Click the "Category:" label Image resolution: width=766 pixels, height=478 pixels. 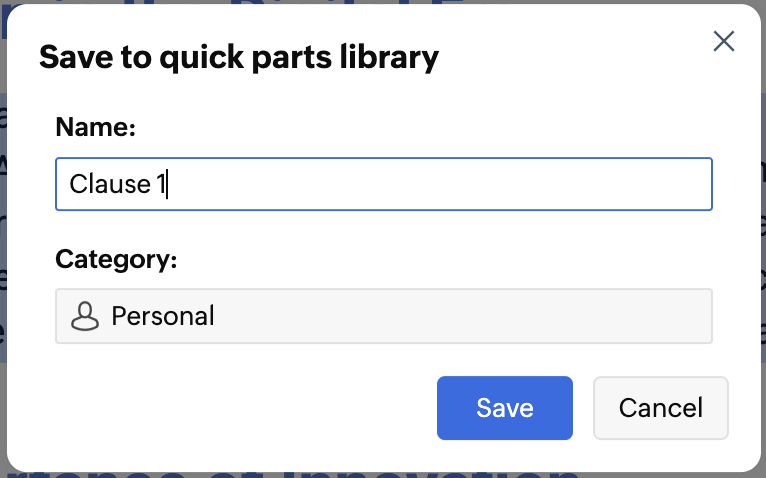116,259
